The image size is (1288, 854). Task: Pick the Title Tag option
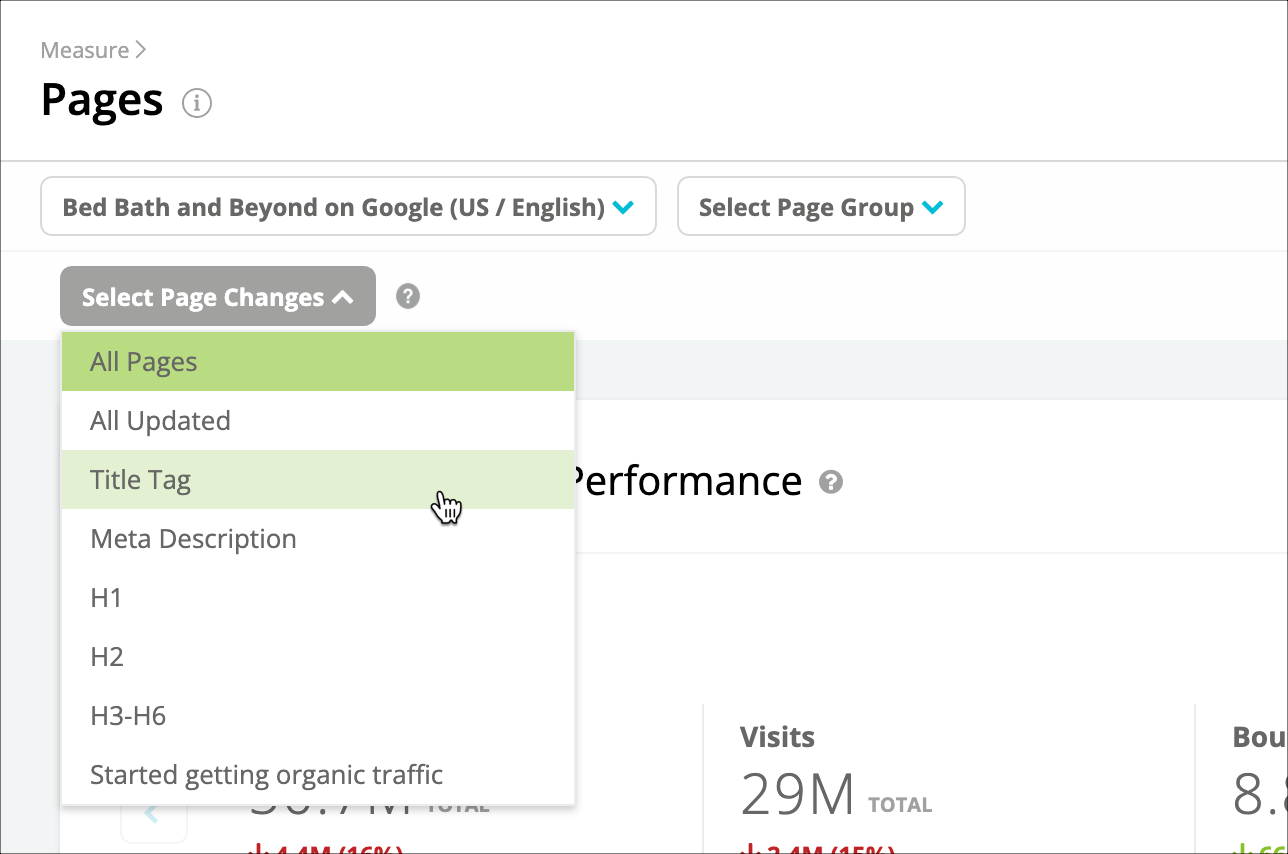(x=318, y=480)
